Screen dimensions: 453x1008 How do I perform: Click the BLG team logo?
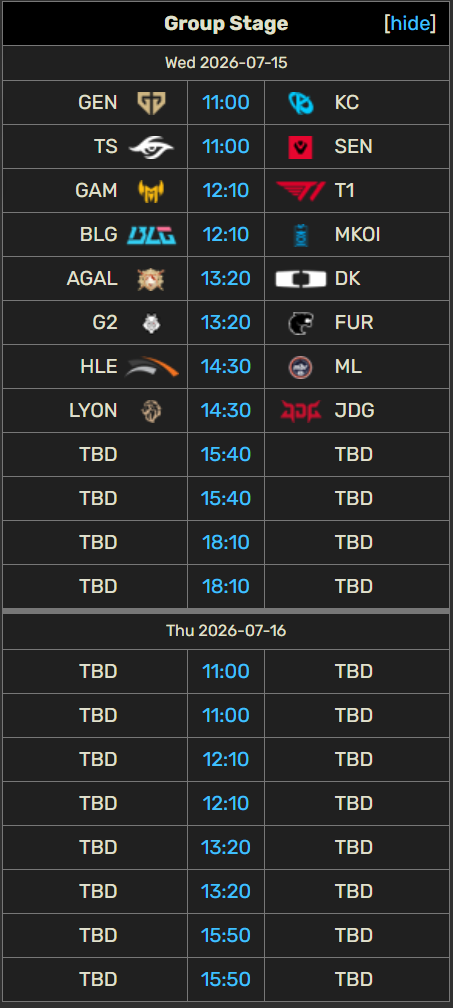(x=152, y=235)
